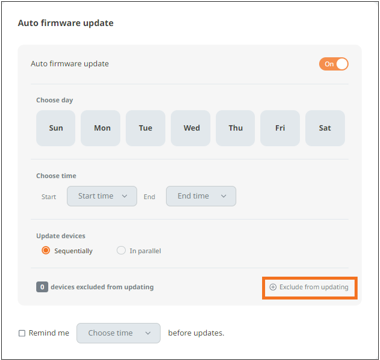Pick the Wed day button
380x360 pixels.
coord(191,128)
